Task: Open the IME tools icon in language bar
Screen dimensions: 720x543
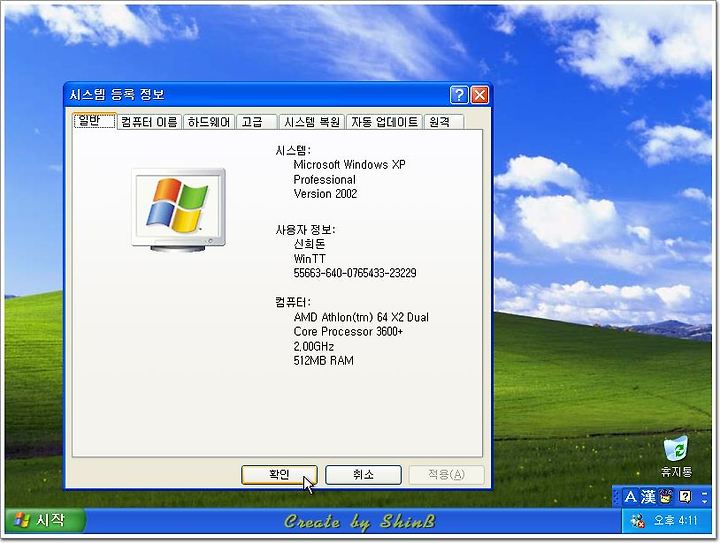Action: [x=665, y=497]
